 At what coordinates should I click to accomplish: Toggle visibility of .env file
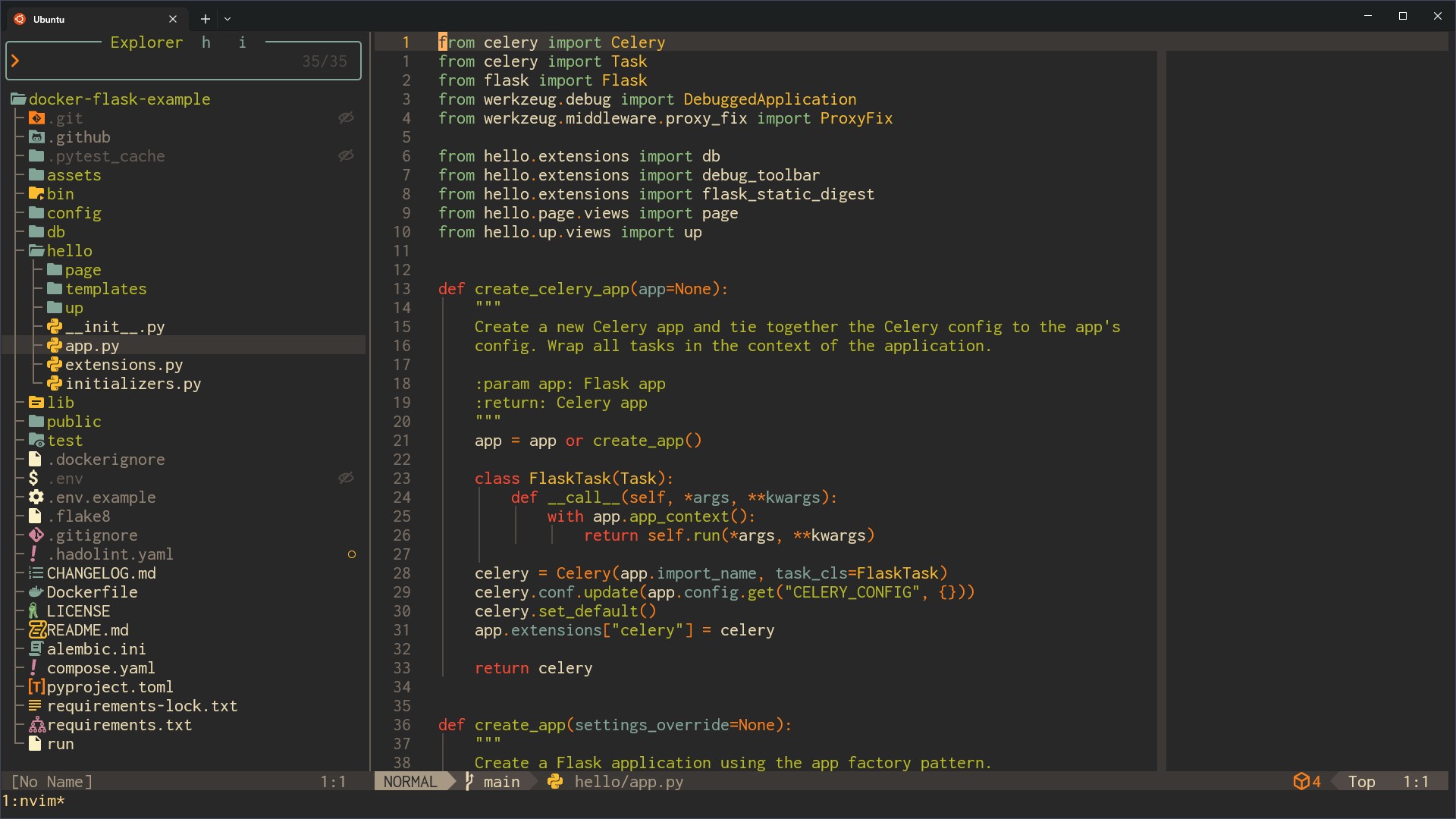coord(349,478)
